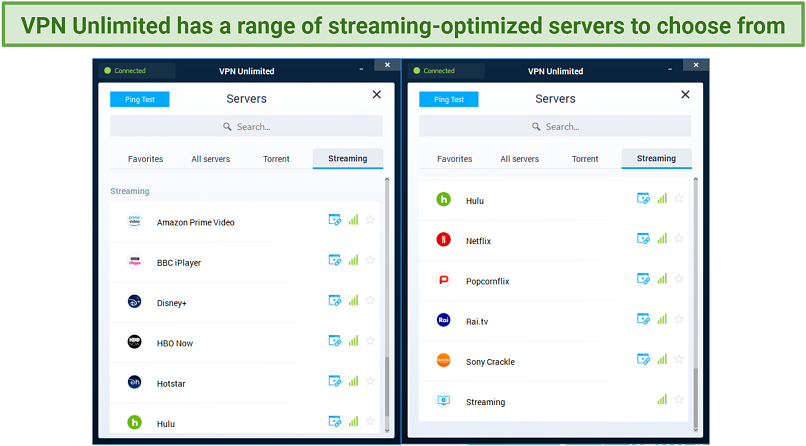Viewport: 806px width, 446px height.
Task: Star the Hotstar server
Action: 370,381
